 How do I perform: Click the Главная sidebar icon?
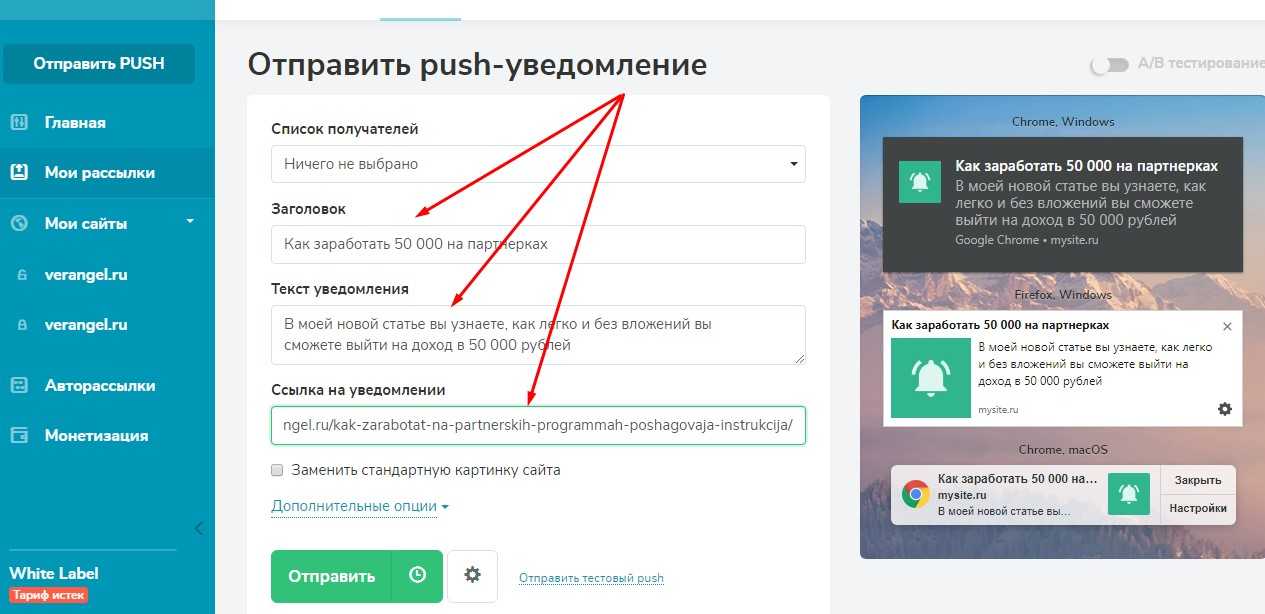19,123
